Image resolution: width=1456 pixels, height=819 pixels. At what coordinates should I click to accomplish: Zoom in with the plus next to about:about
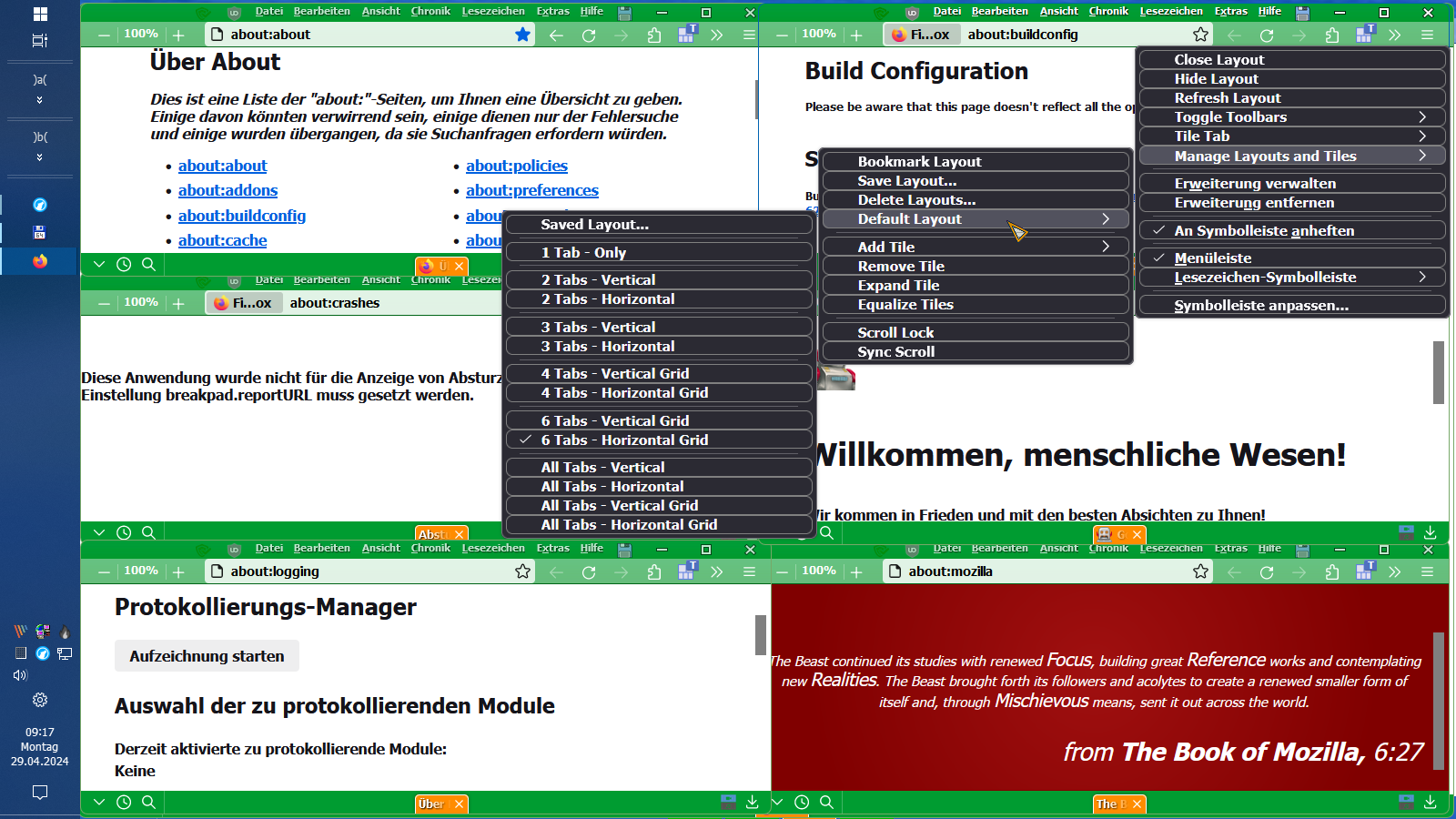pos(178,35)
